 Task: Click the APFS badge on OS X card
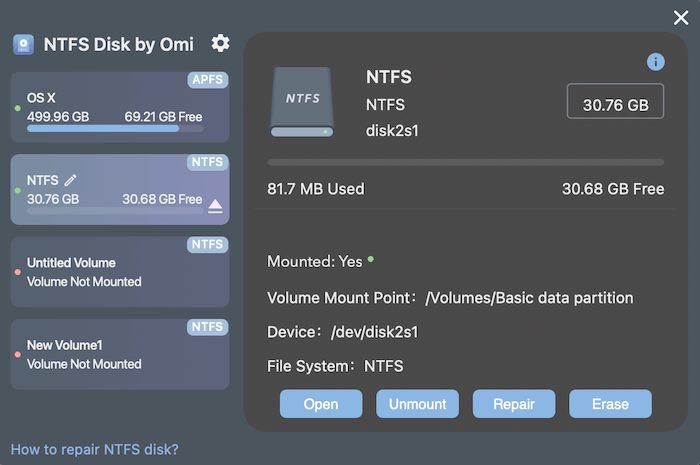(x=208, y=80)
